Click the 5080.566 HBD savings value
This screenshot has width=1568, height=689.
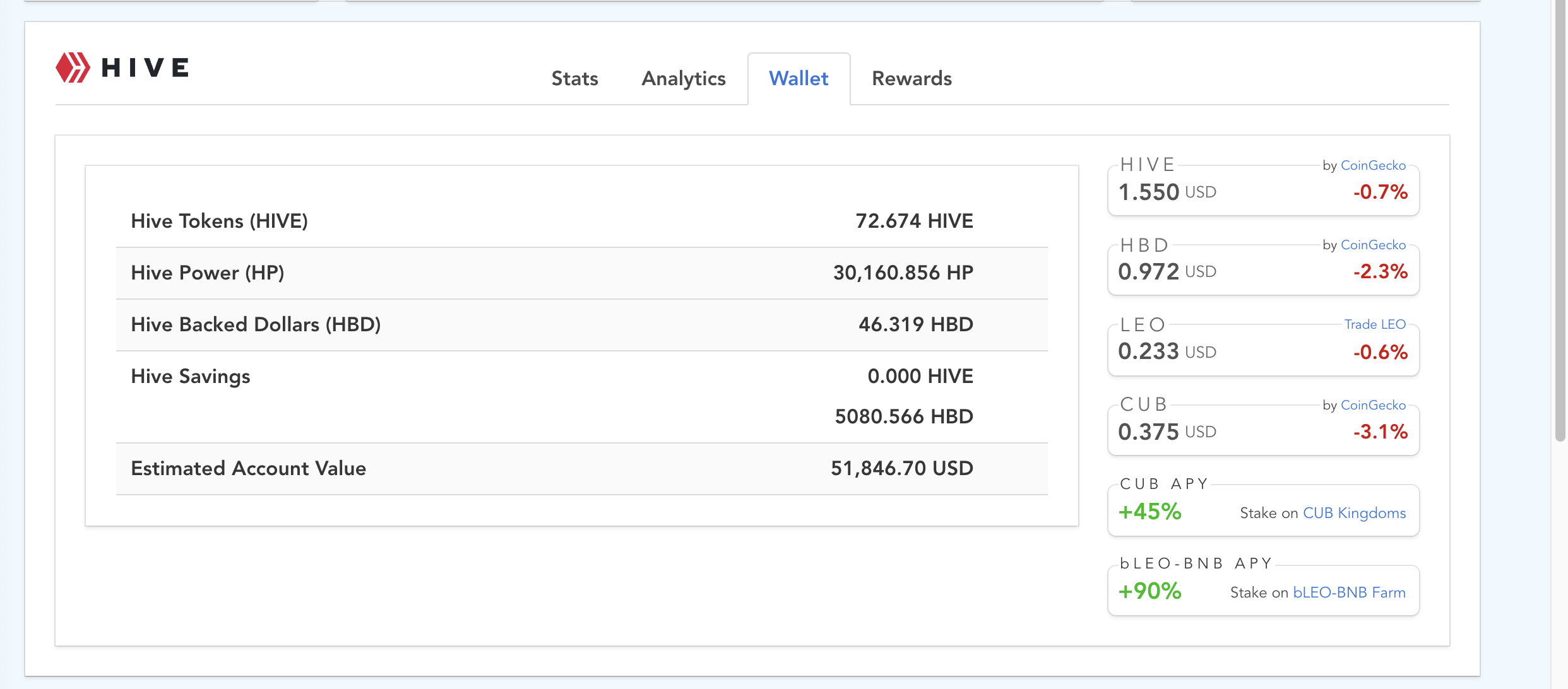tap(904, 416)
